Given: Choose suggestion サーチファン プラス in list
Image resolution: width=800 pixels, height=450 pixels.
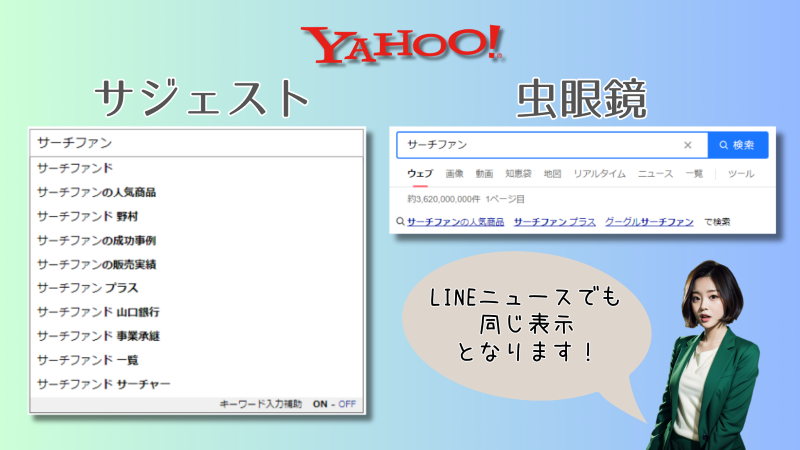Looking at the screenshot, I should (196, 288).
